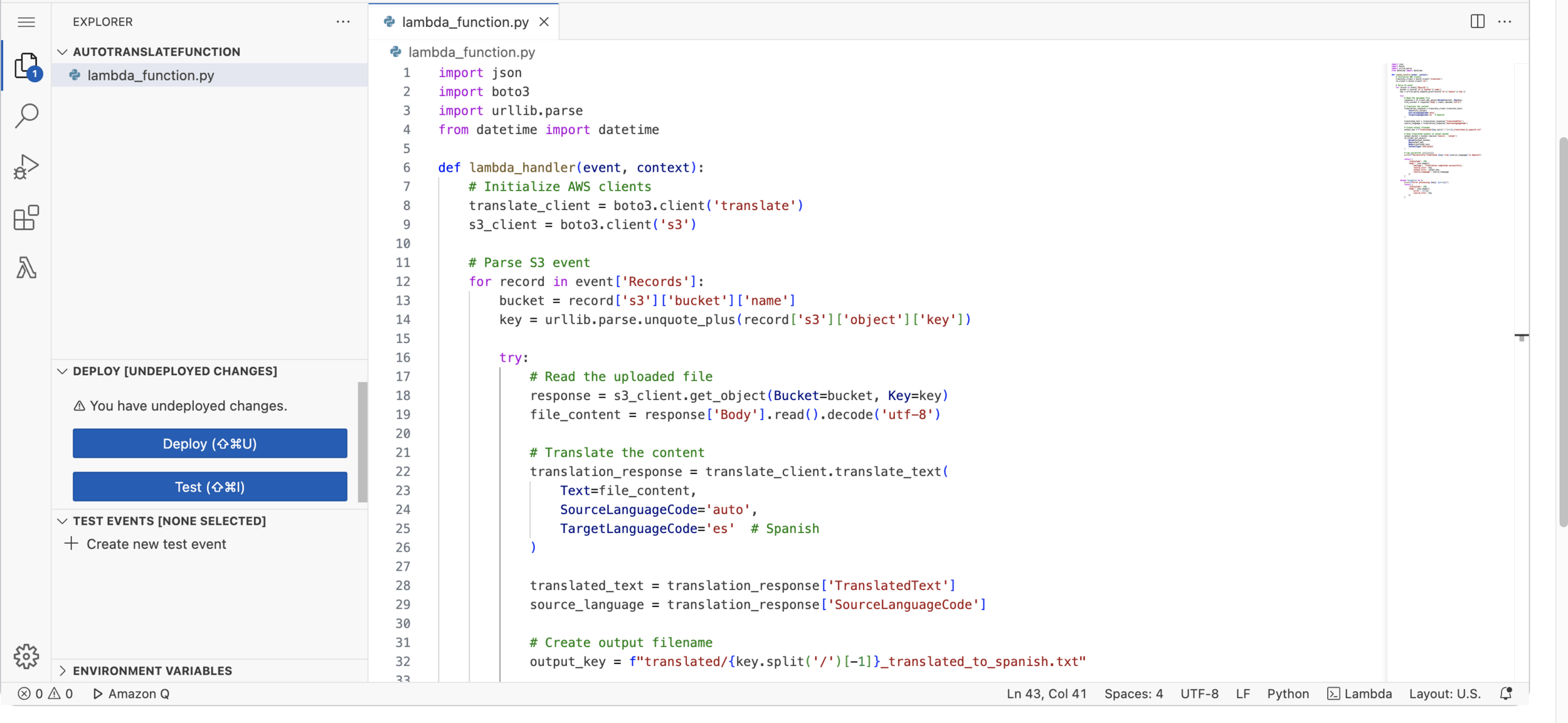Close the lambda_function.py tab

pyautogui.click(x=544, y=22)
